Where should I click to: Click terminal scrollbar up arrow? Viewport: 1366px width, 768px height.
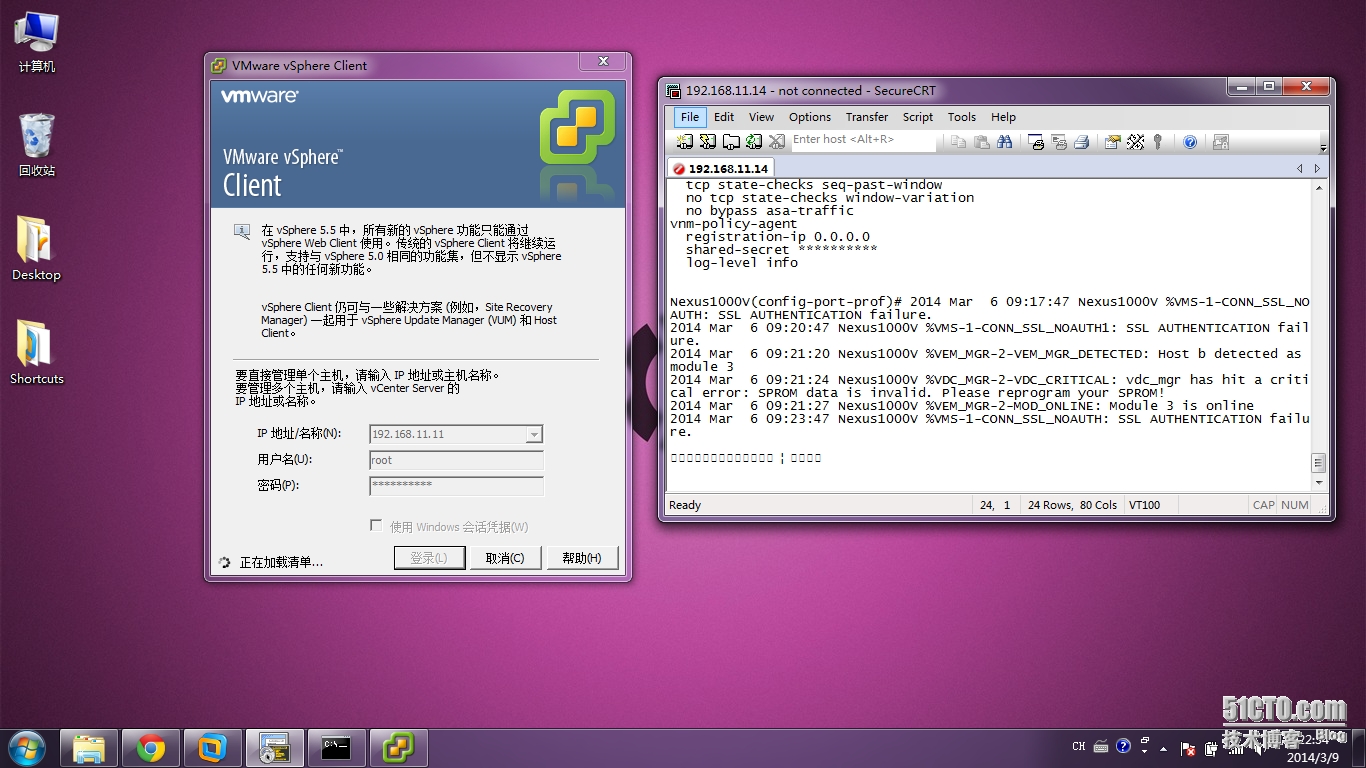click(x=1319, y=187)
